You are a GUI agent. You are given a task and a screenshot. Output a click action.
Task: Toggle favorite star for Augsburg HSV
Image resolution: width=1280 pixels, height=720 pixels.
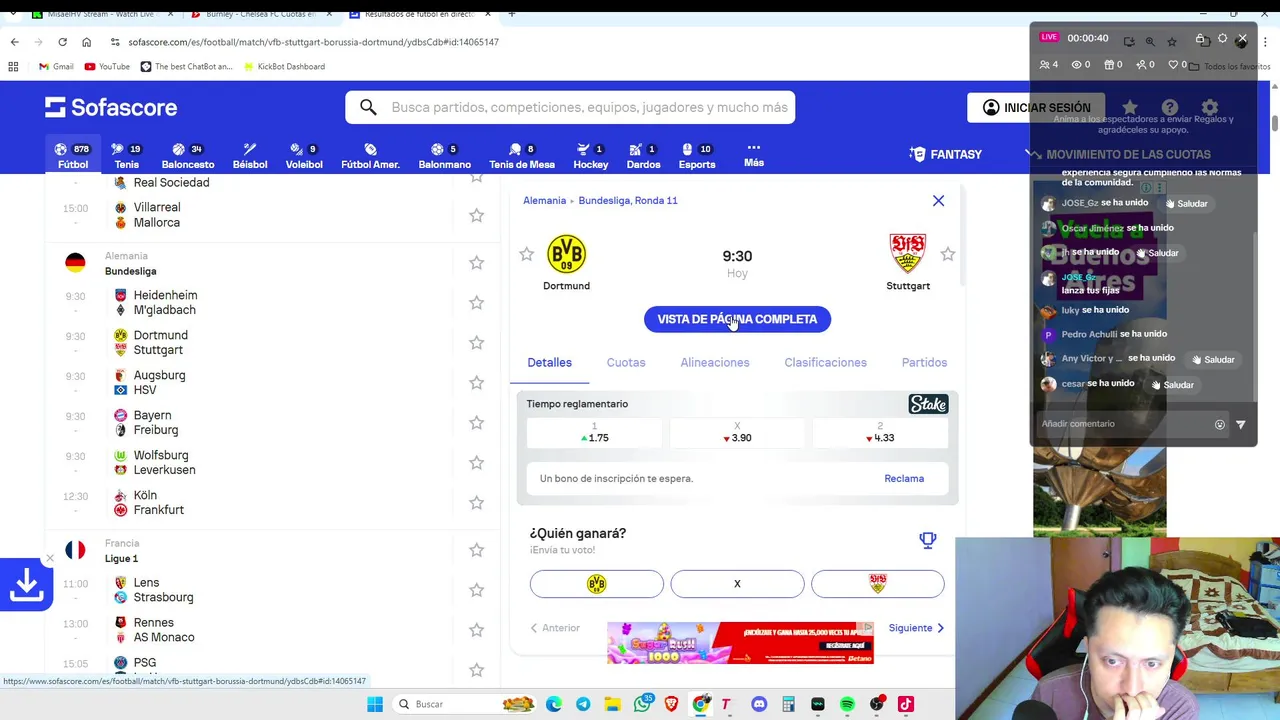(x=476, y=382)
